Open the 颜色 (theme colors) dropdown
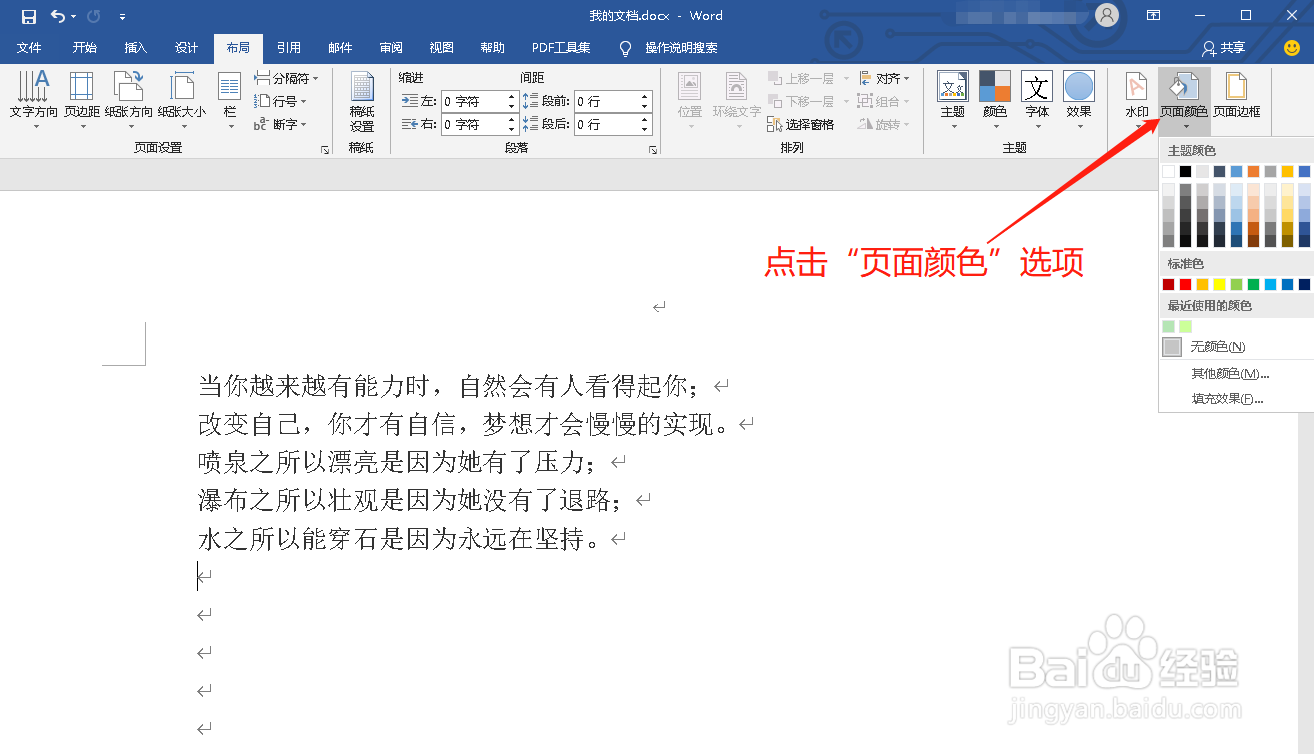 995,95
